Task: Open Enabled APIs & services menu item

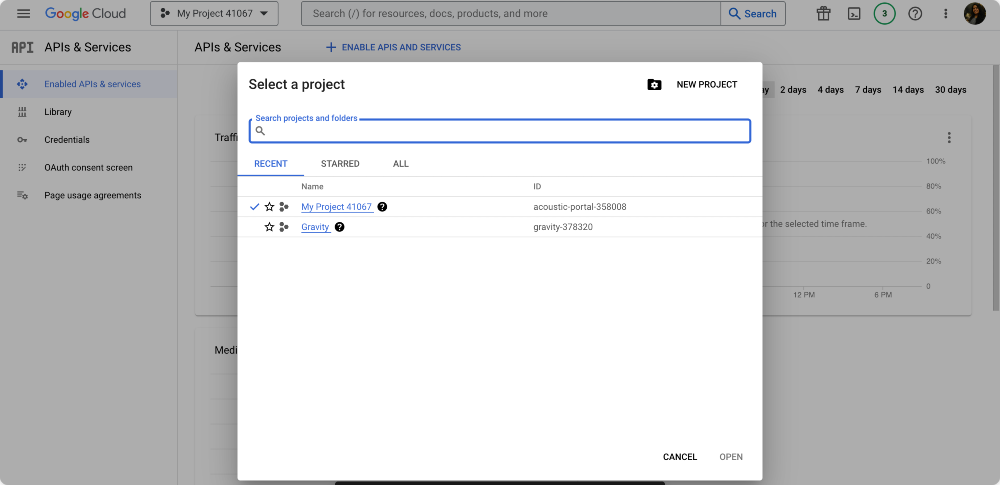Action: pos(89,84)
